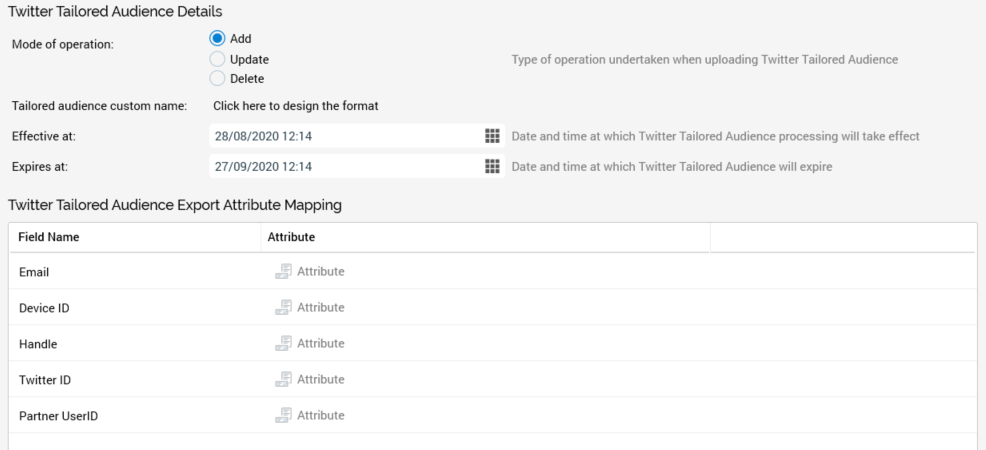Select the Twitter ID field name row

[x=45, y=379]
